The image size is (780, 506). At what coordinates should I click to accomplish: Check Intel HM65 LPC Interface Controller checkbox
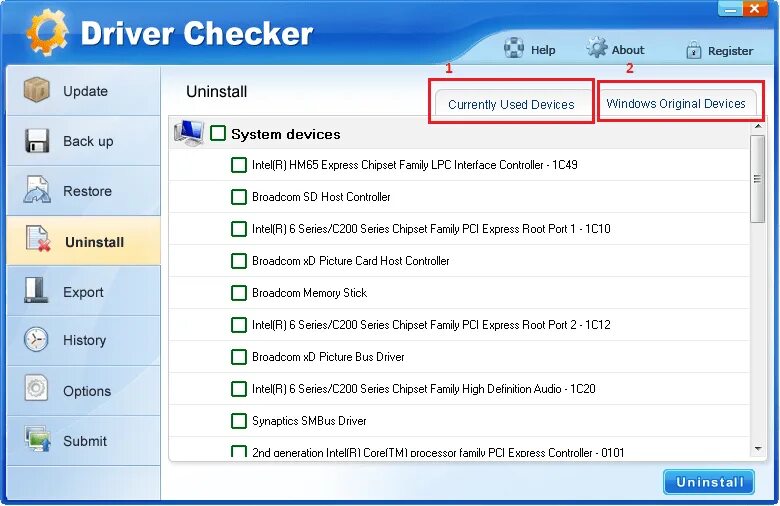click(x=239, y=165)
